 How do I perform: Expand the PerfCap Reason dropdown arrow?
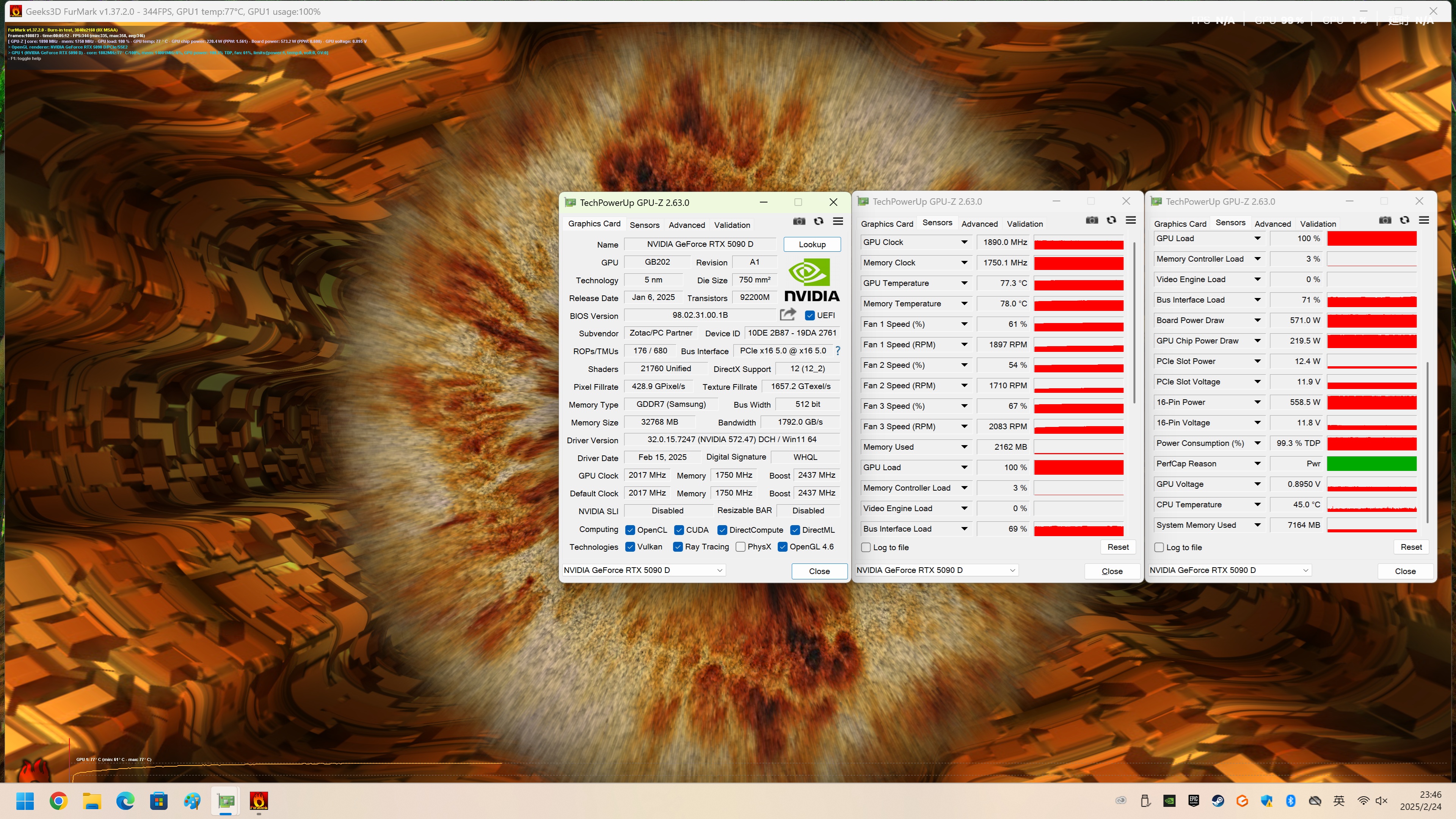click(1258, 463)
